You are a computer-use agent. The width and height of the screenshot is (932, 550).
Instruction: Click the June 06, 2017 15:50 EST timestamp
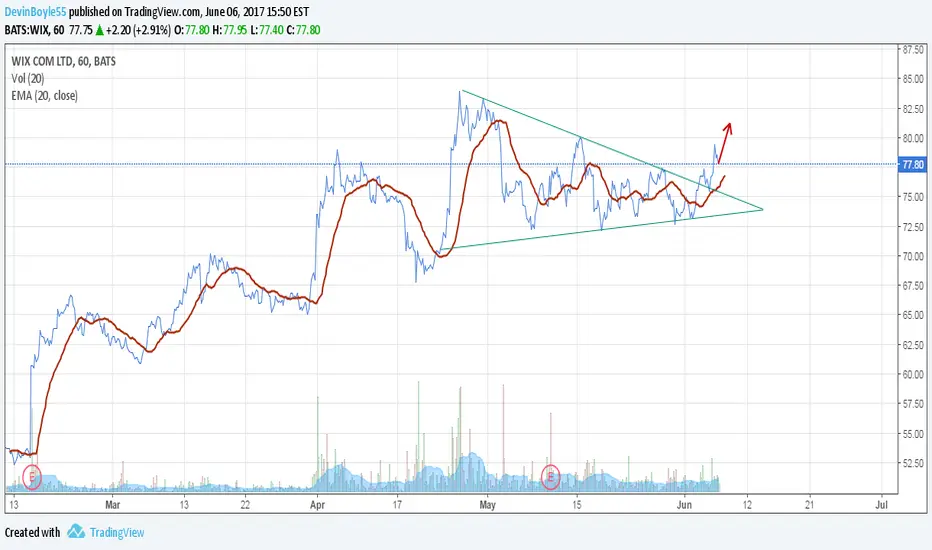click(257, 12)
